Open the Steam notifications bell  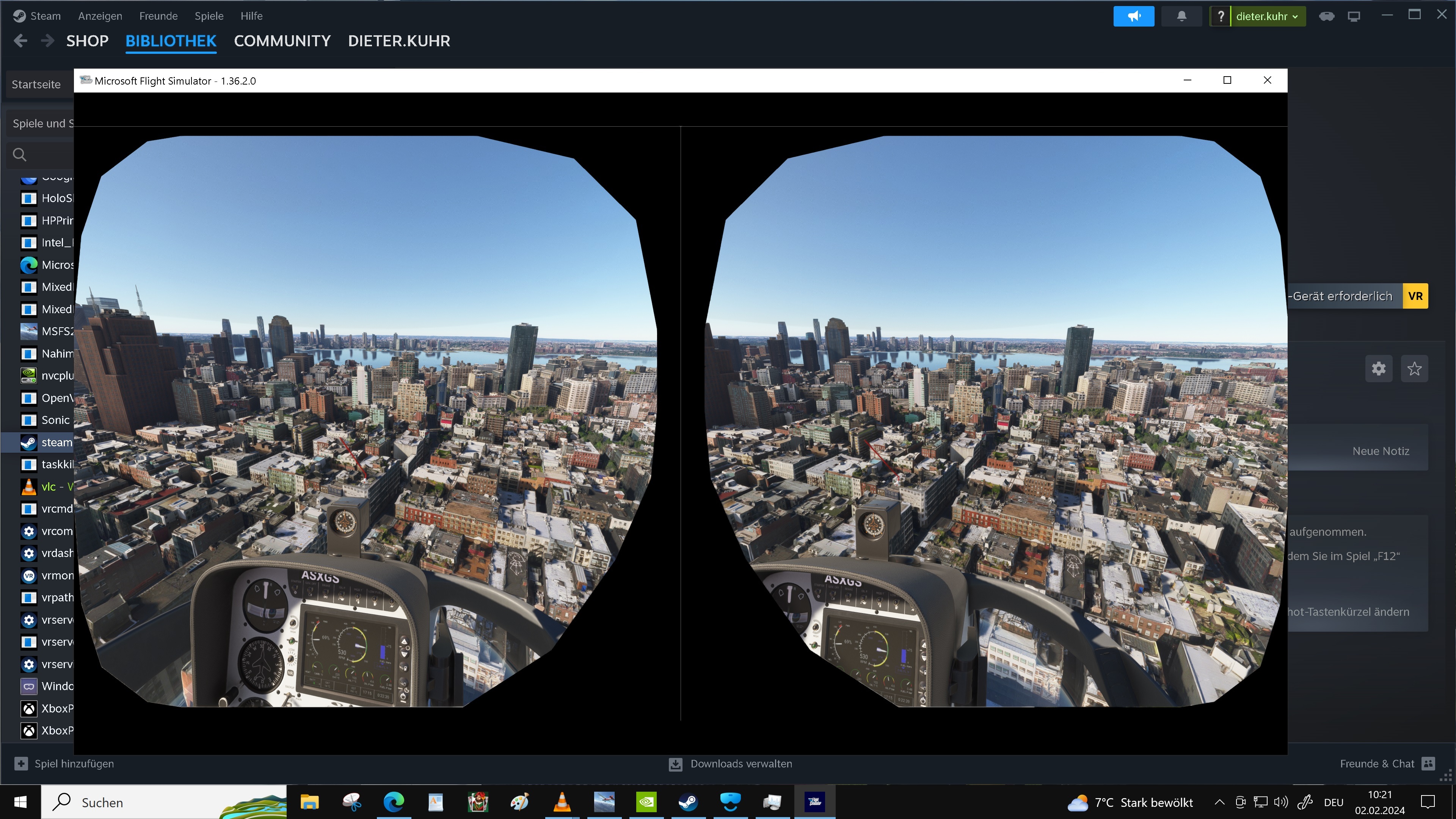pyautogui.click(x=1181, y=16)
